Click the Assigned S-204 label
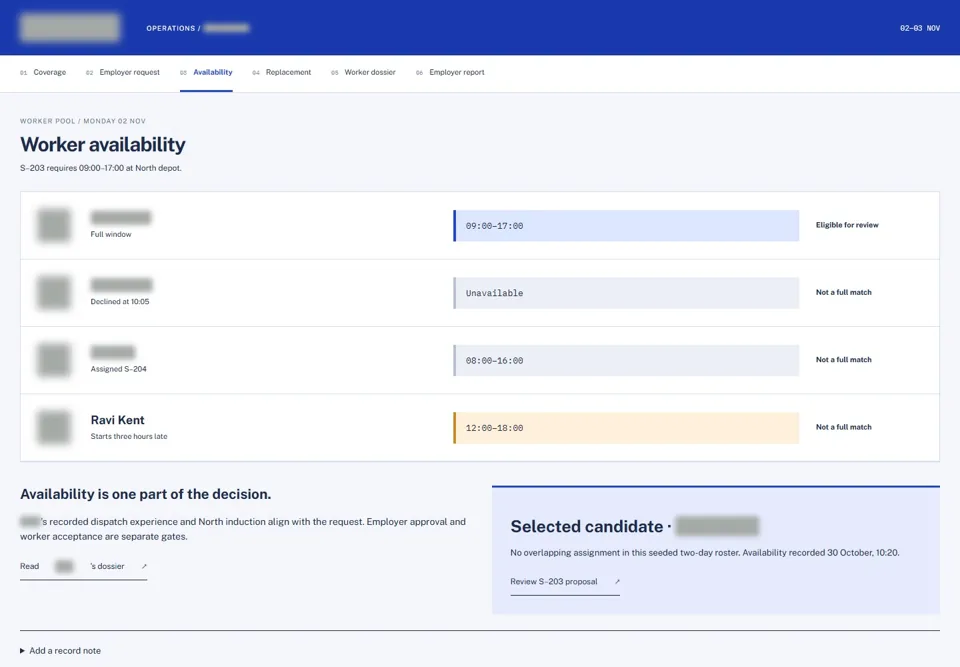The width and height of the screenshot is (960, 667). pyautogui.click(x=118, y=369)
